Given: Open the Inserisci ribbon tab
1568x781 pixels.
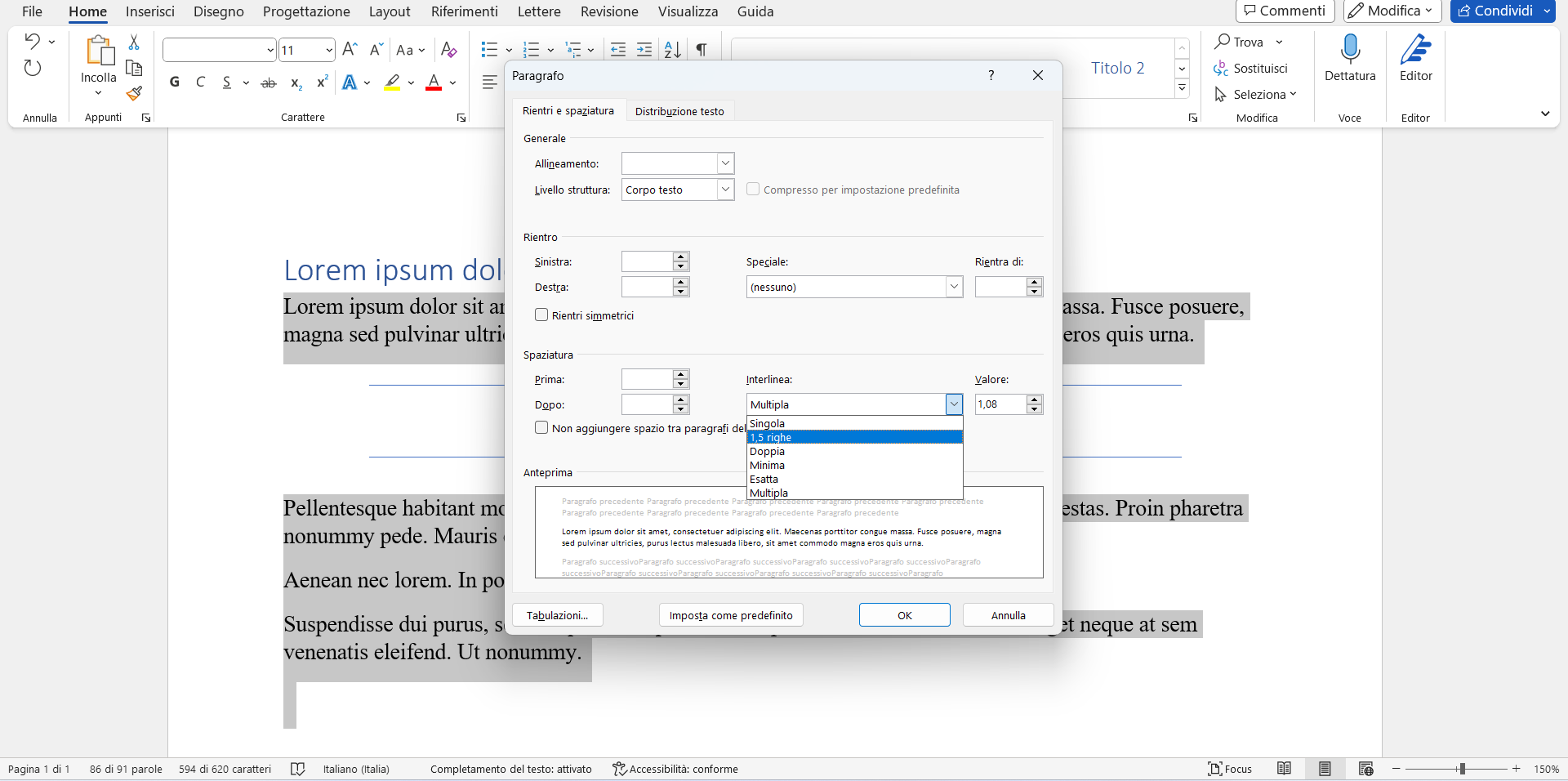Looking at the screenshot, I should pos(150,11).
